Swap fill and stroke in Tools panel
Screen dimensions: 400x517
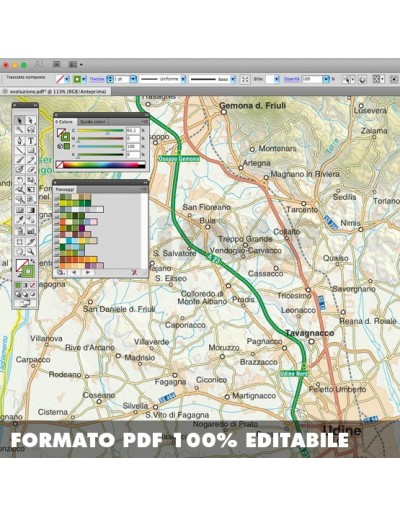pyautogui.click(x=33, y=261)
